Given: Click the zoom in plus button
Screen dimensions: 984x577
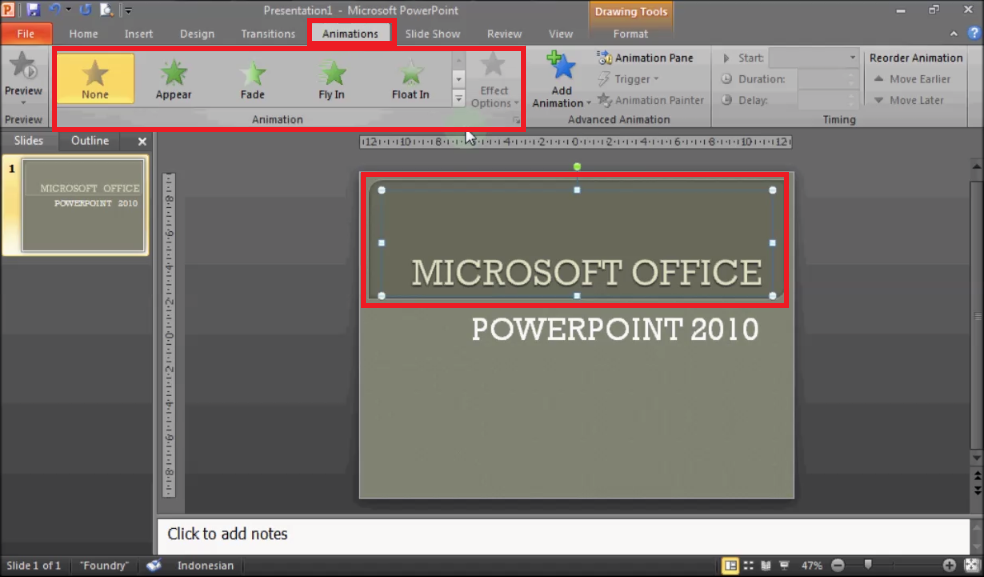Looking at the screenshot, I should click(x=949, y=566).
